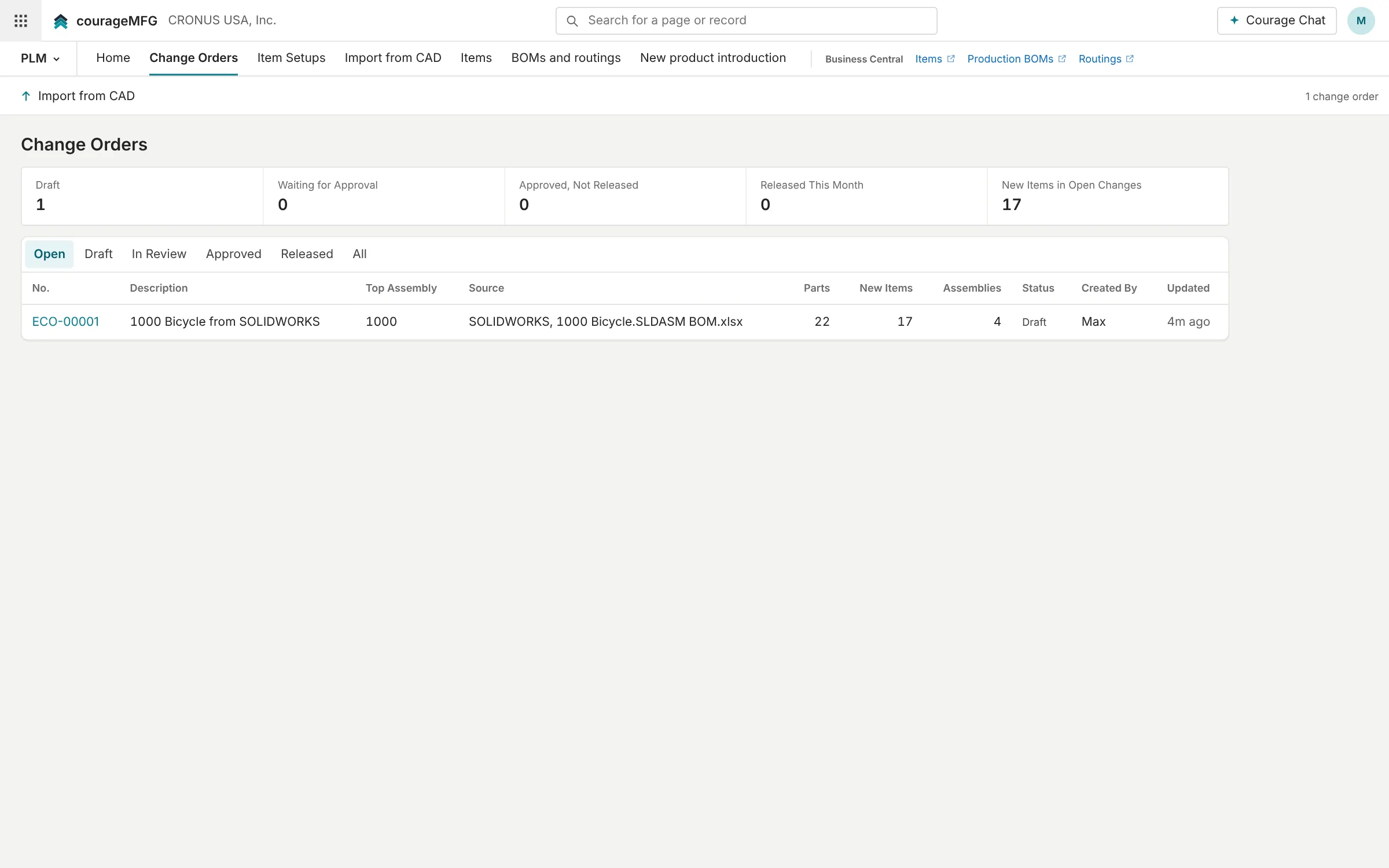Screen dimensions: 1389x868
Task: Open the user avatar M
Action: click(x=1361, y=21)
